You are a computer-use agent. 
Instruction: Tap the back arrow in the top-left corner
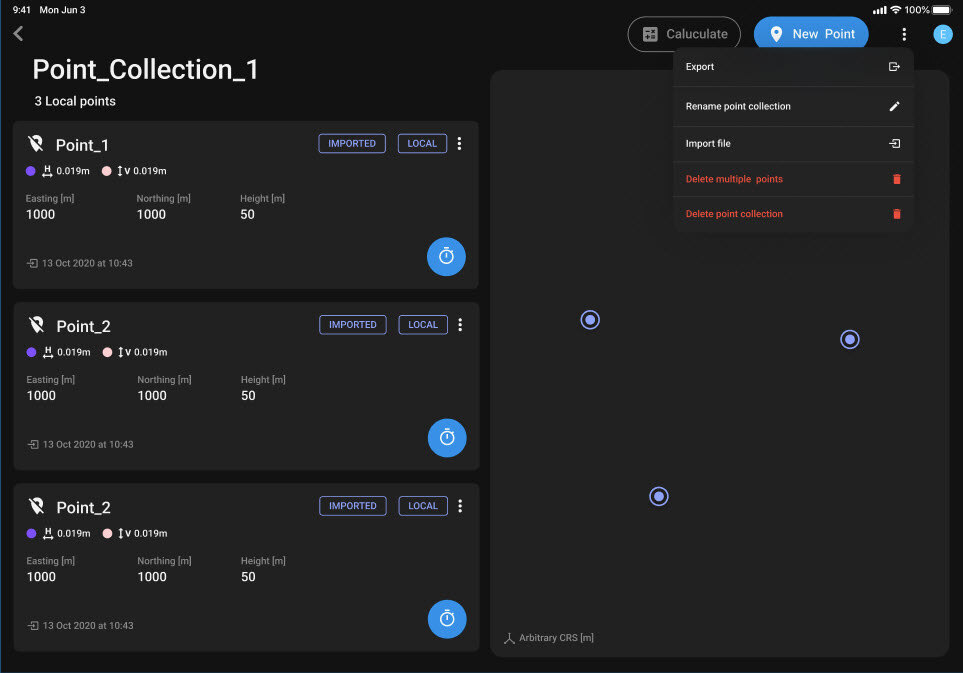click(x=16, y=33)
